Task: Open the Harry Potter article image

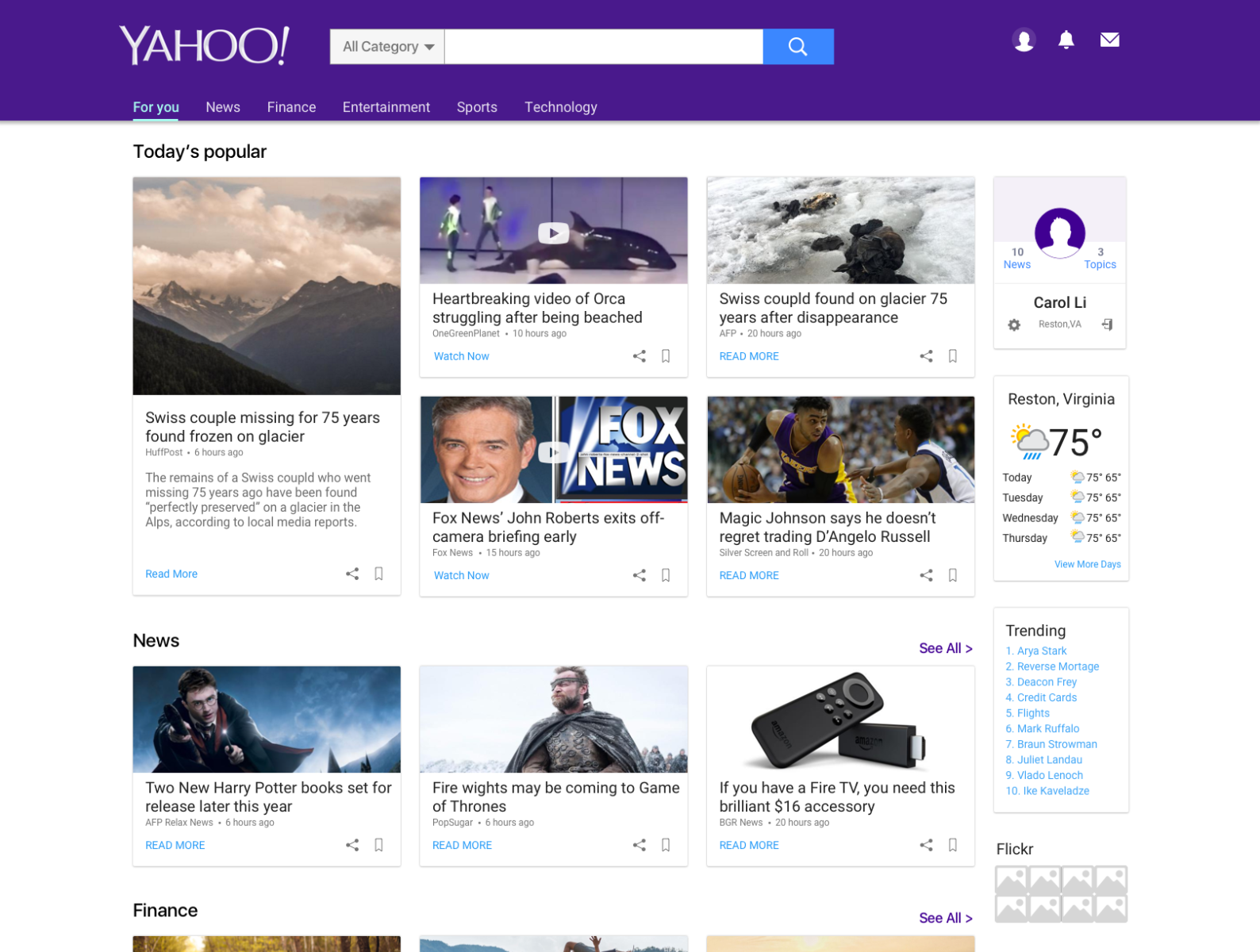Action: coord(267,720)
